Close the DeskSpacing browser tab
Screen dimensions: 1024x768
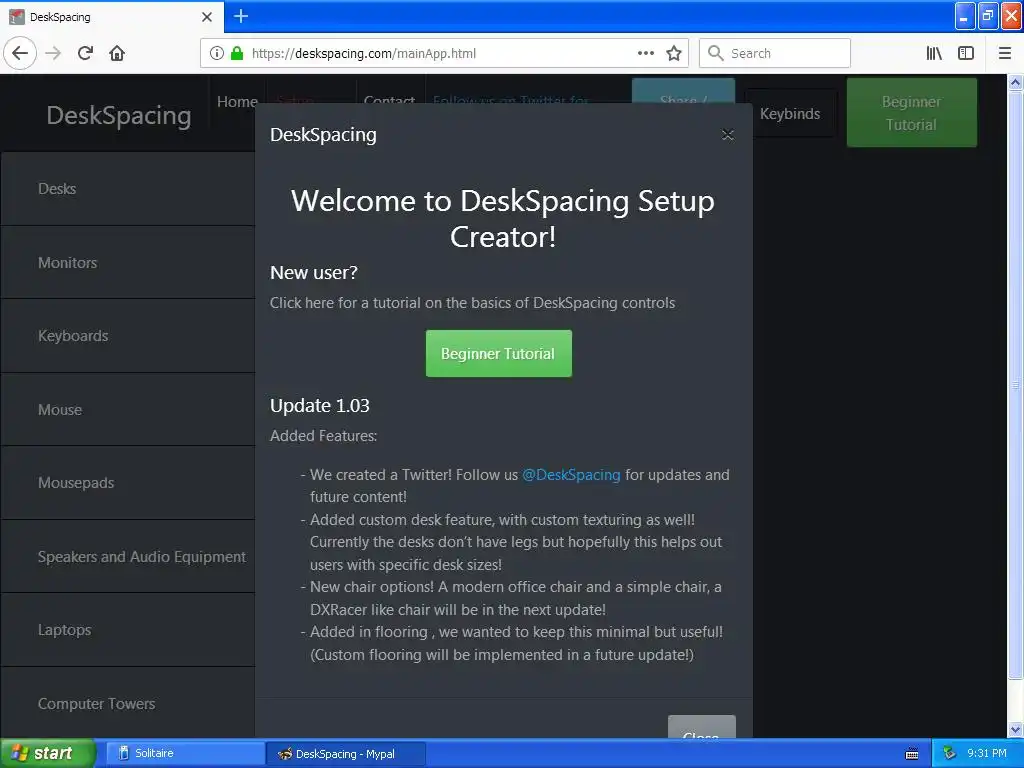point(207,17)
